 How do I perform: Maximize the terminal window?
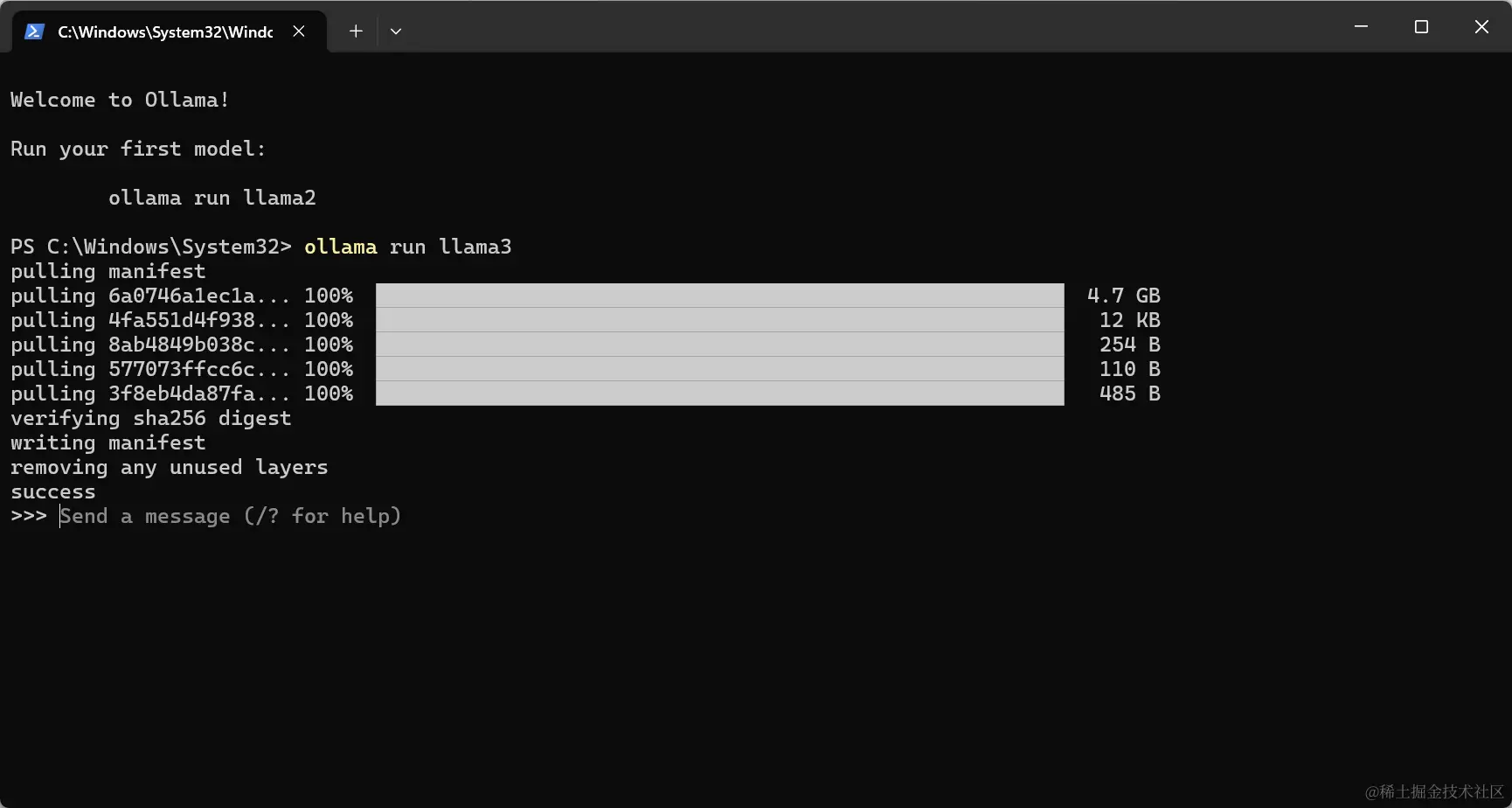1421,27
